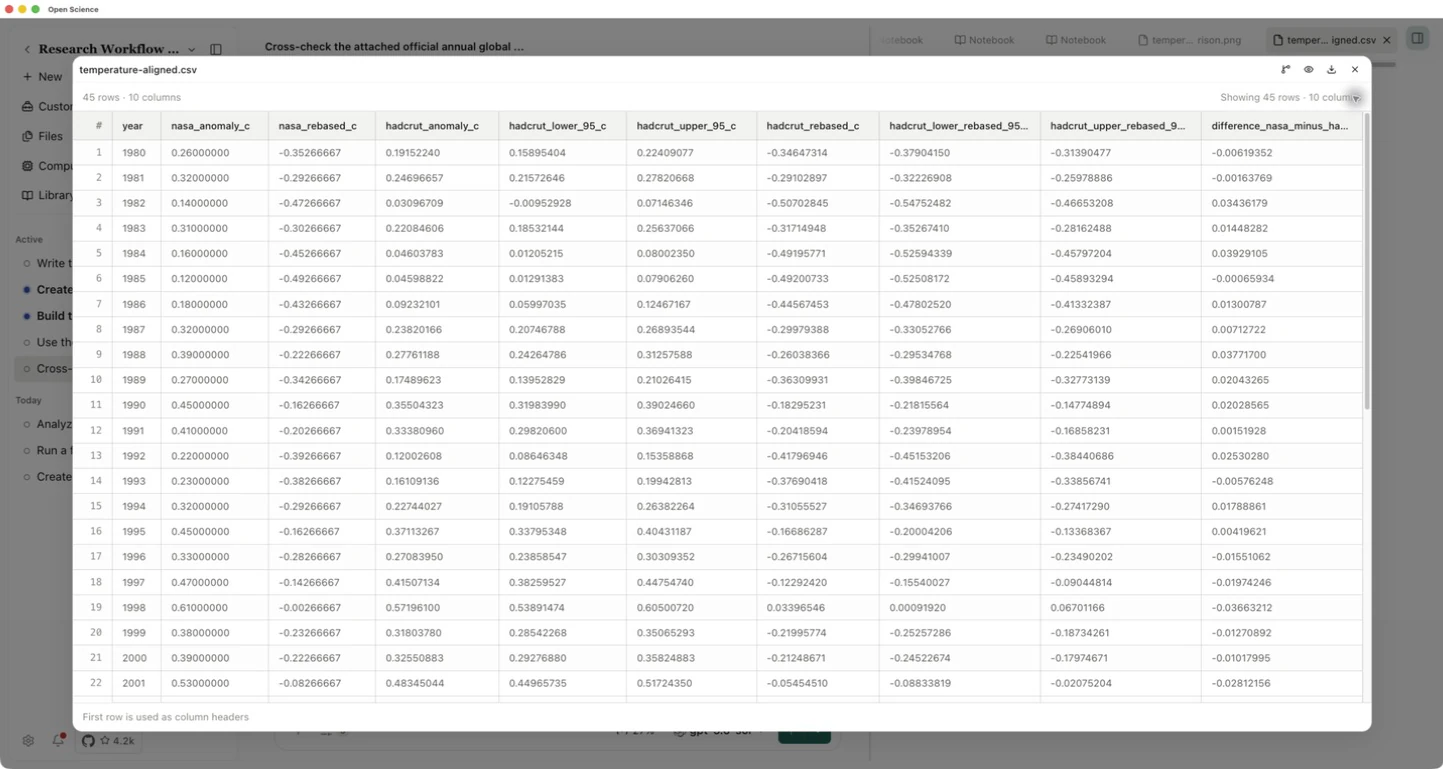Viewport: 1443px width, 769px height.
Task: Click the hadcrut_upper_rebased_9… column header
Action: coord(1120,126)
